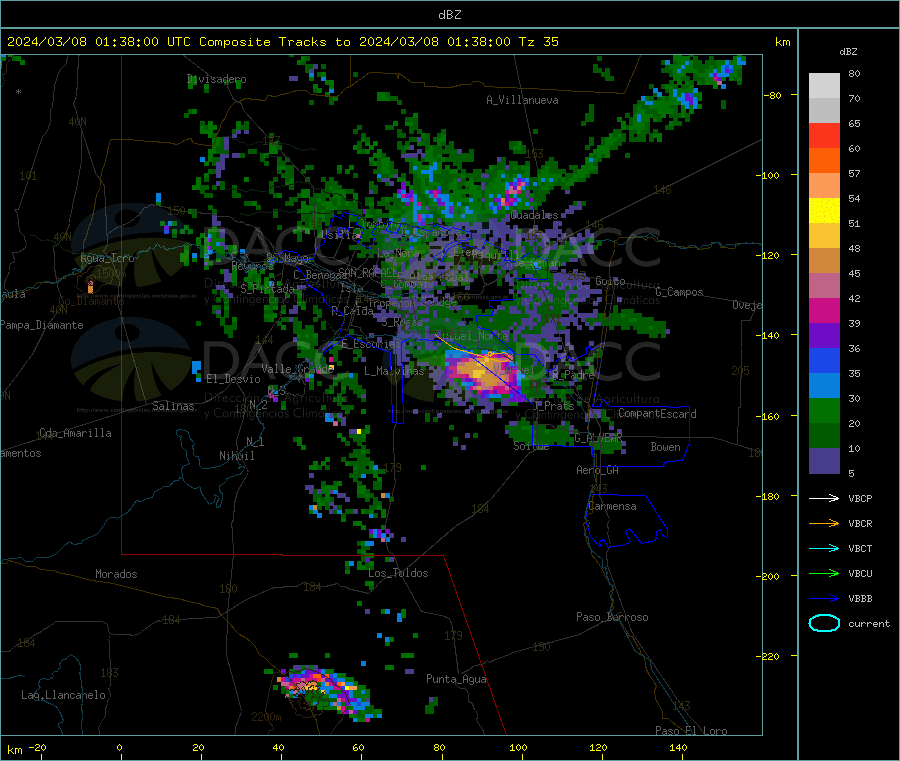
Task: Click the 'E_Escorial' map label
Action: coord(371,344)
